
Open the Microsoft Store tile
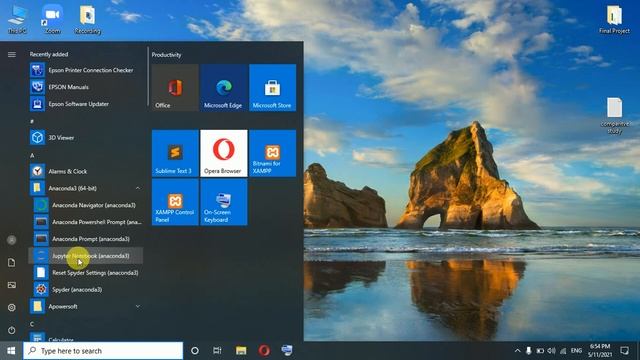pyautogui.click(x=272, y=87)
